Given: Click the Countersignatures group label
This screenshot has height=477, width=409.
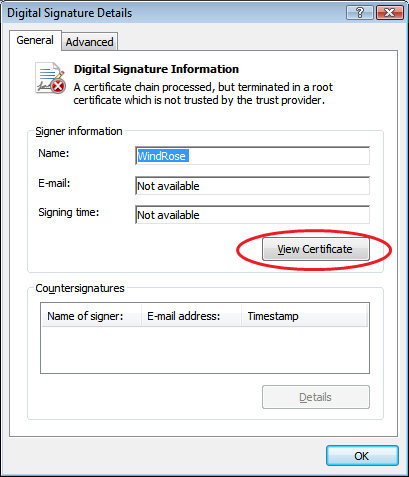Looking at the screenshot, I should [x=80, y=288].
